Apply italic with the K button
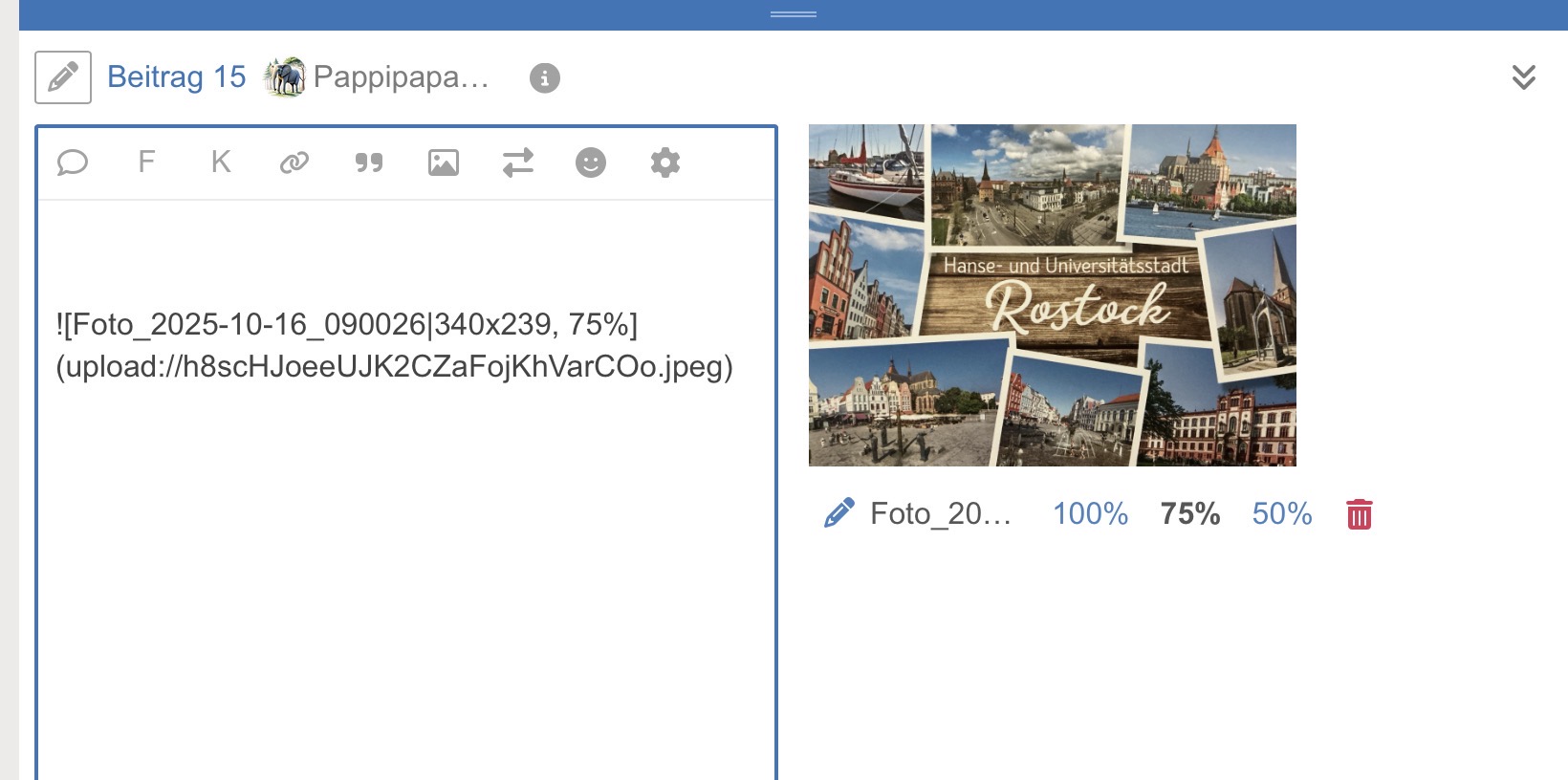The height and width of the screenshot is (780, 1568). (x=221, y=162)
